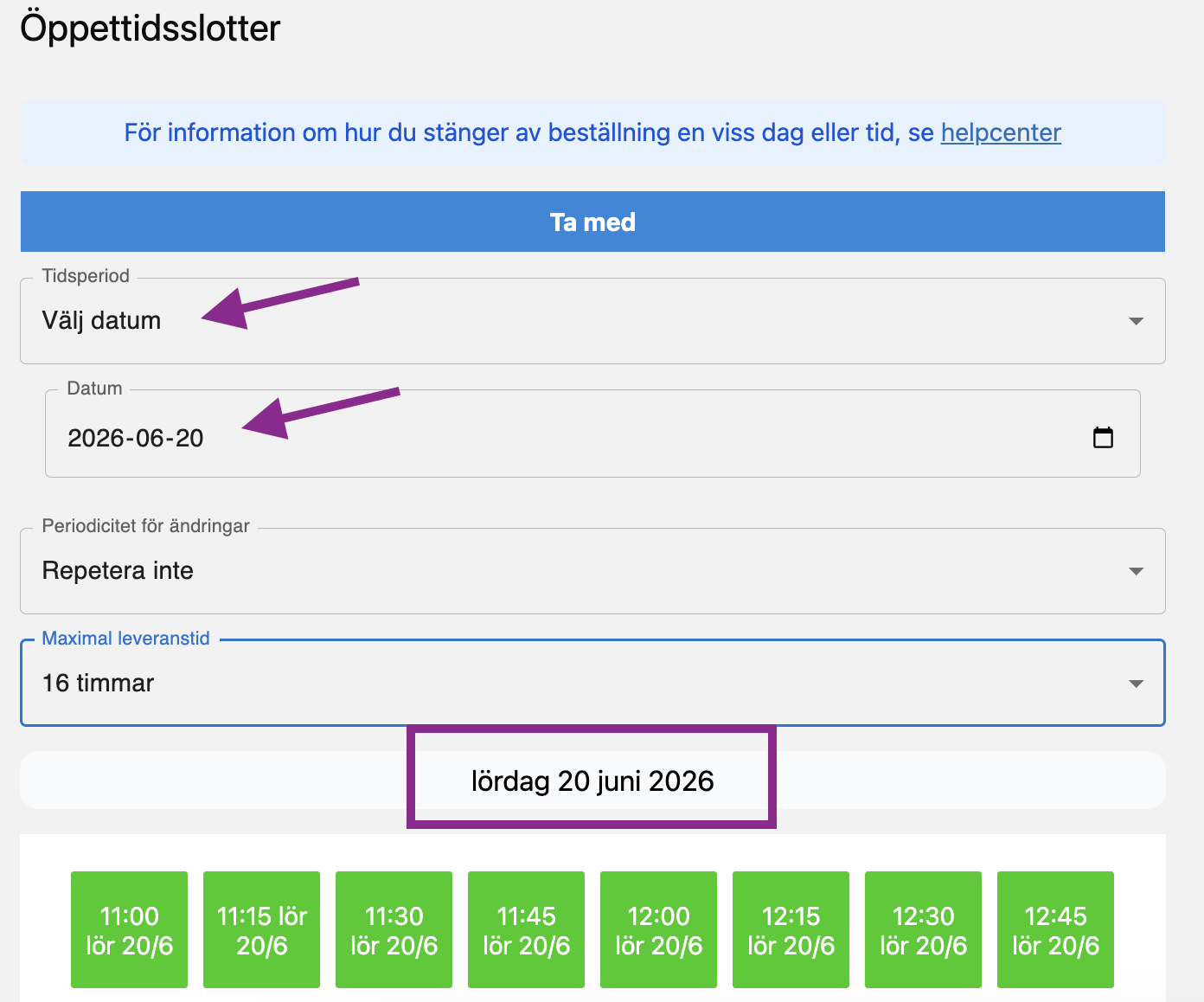Click the 12:15 lör 20/6 slot
The width and height of the screenshot is (1204, 1002).
pyautogui.click(x=791, y=930)
